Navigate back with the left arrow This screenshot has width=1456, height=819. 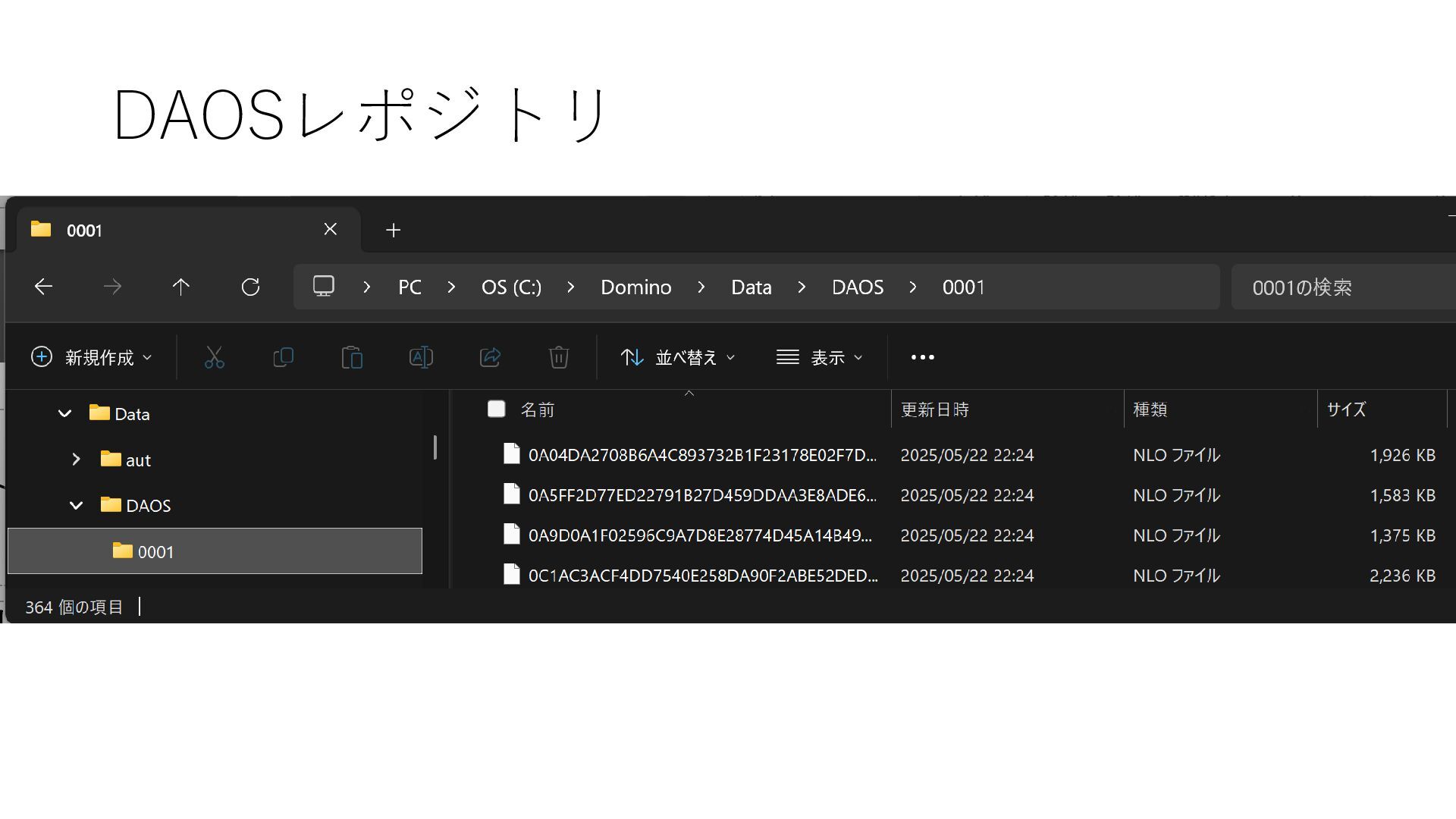click(x=43, y=287)
